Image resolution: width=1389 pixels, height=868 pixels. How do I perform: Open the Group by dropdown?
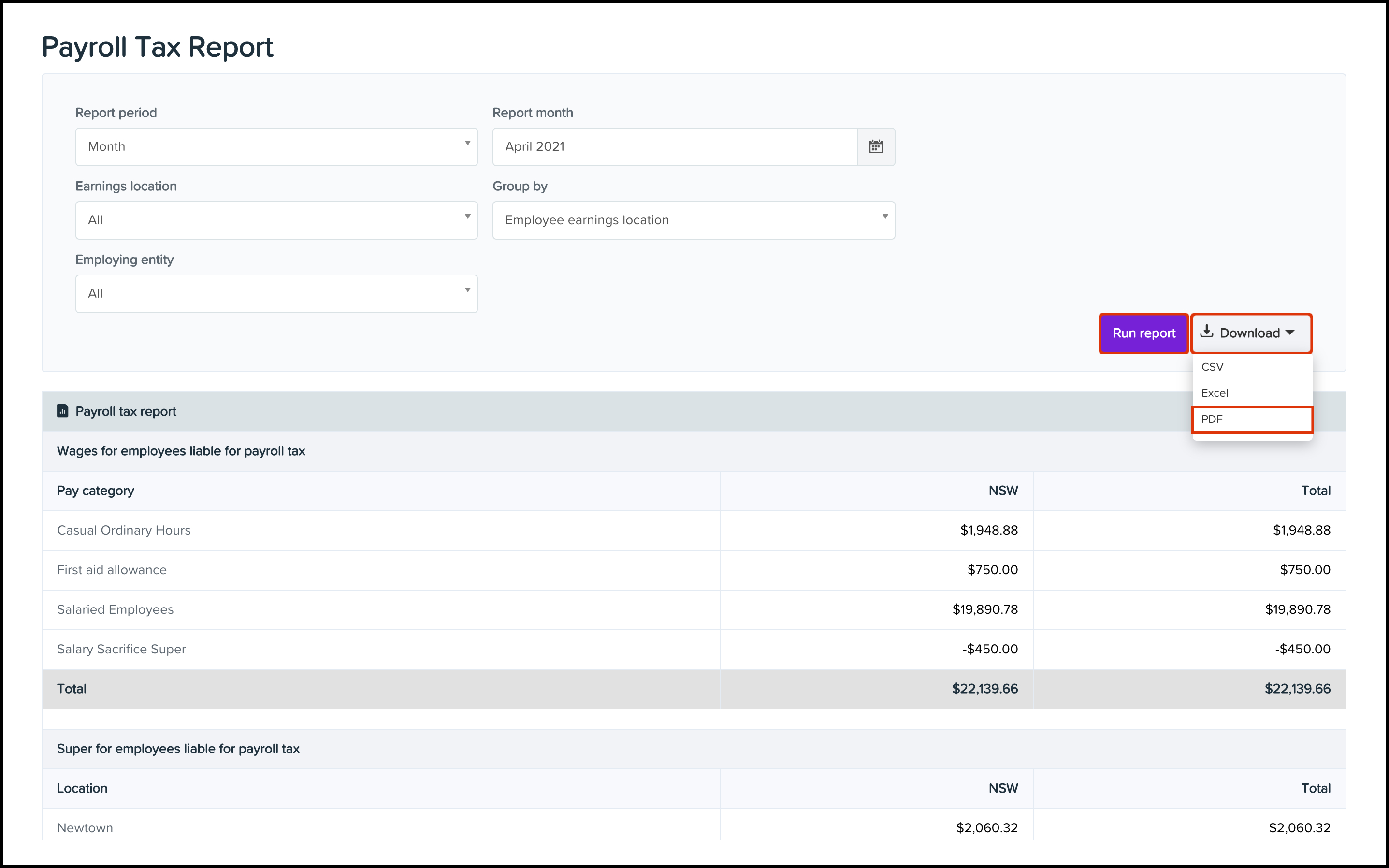(x=693, y=220)
